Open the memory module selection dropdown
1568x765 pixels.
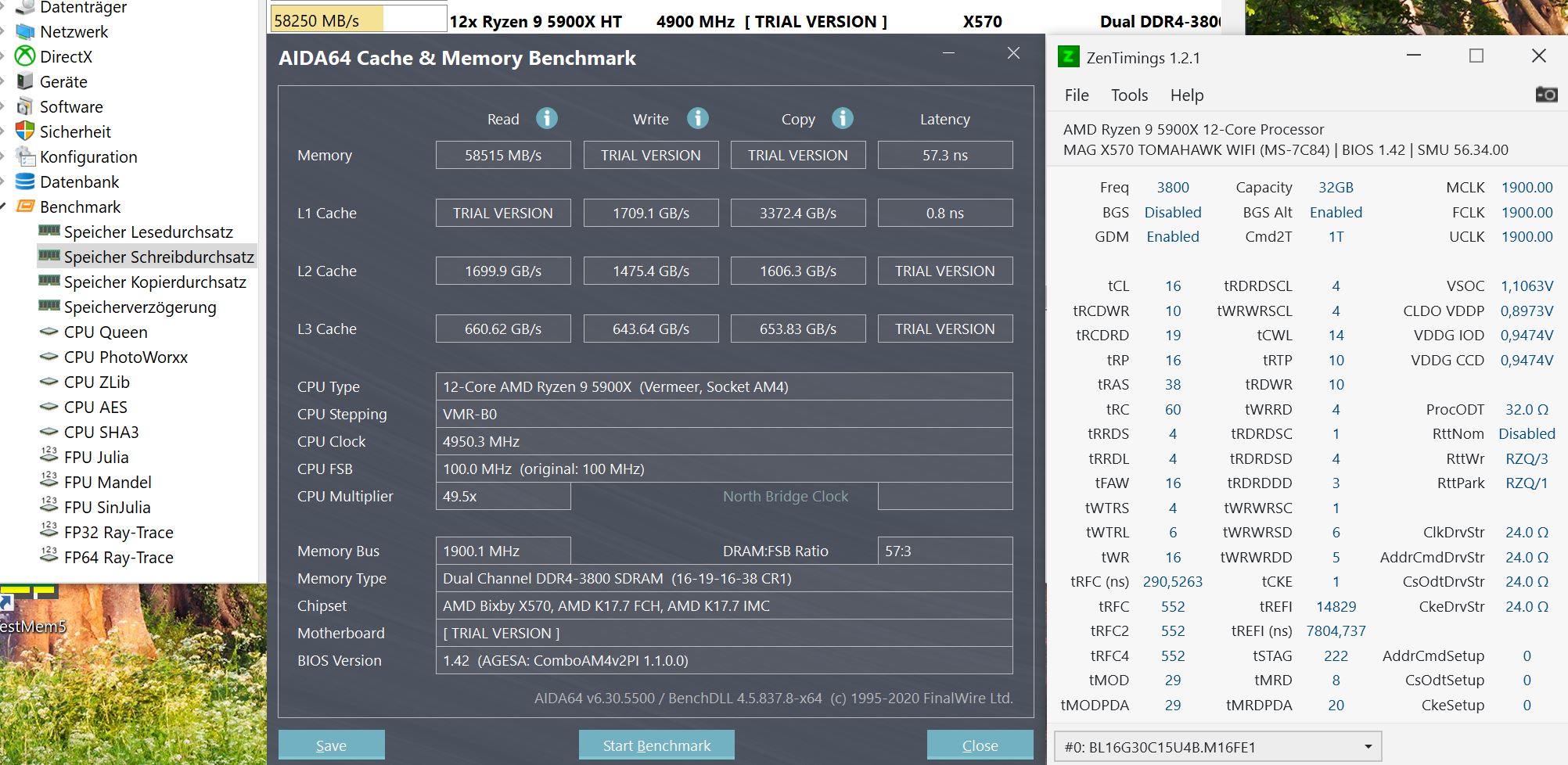pos(1217,747)
